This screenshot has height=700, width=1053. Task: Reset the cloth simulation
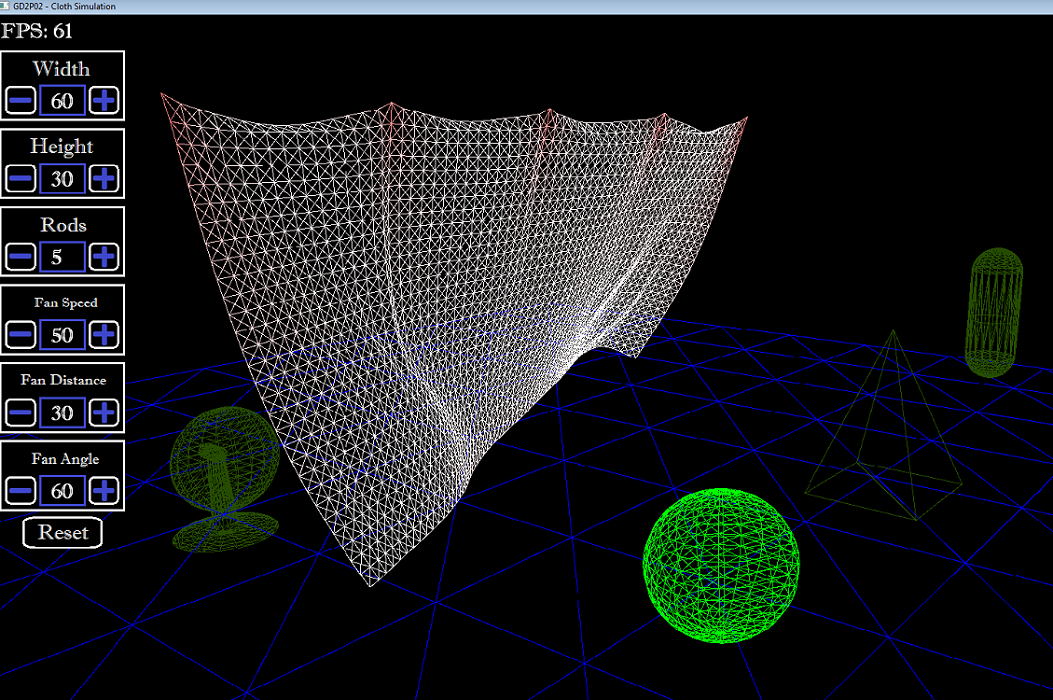(x=62, y=533)
